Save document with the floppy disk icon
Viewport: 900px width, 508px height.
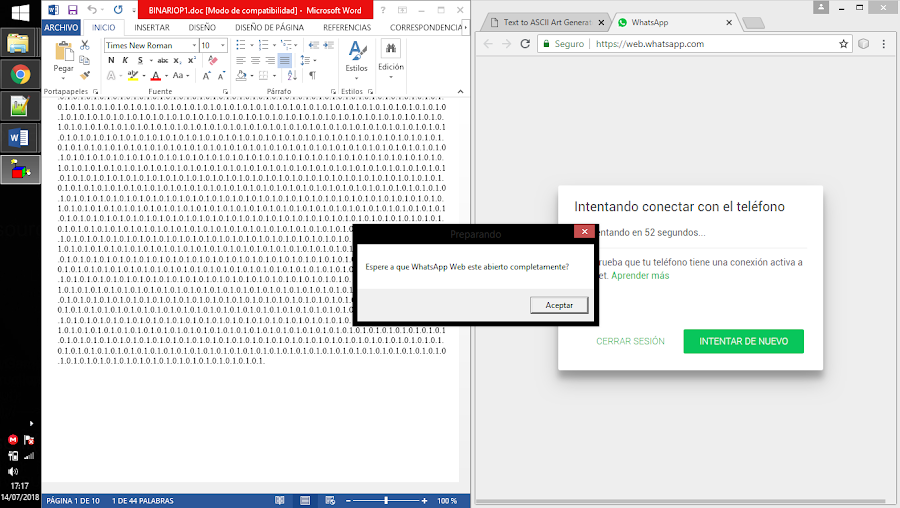point(72,10)
